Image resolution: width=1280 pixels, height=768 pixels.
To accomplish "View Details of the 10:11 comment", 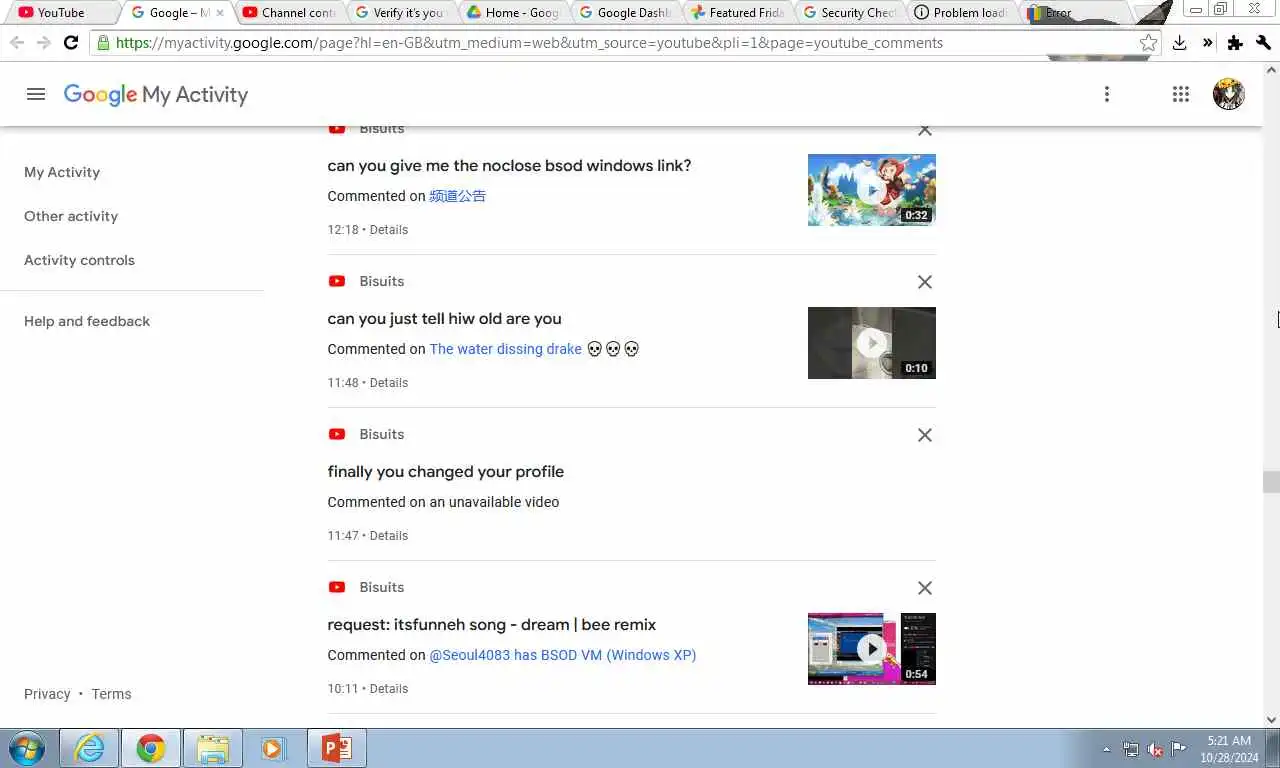I will tap(389, 689).
